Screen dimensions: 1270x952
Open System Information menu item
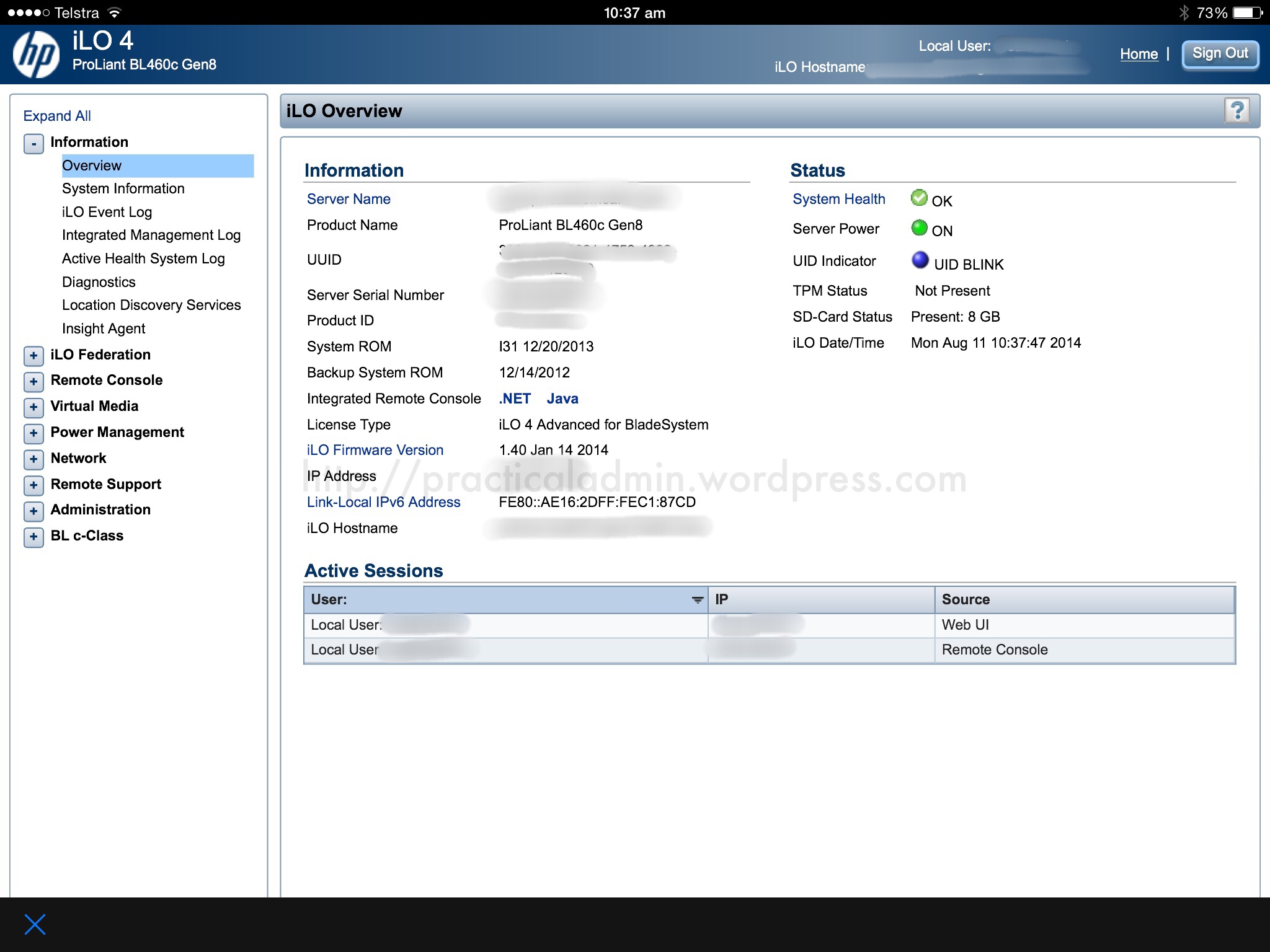click(x=123, y=188)
